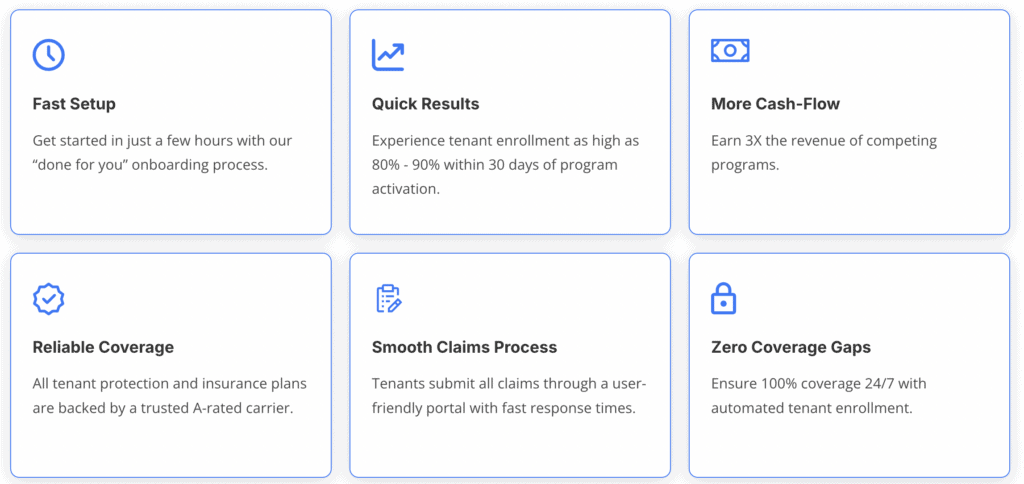Click the padlock icon above Zero Coverage Gaps
The width and height of the screenshot is (1024, 484).
723,298
